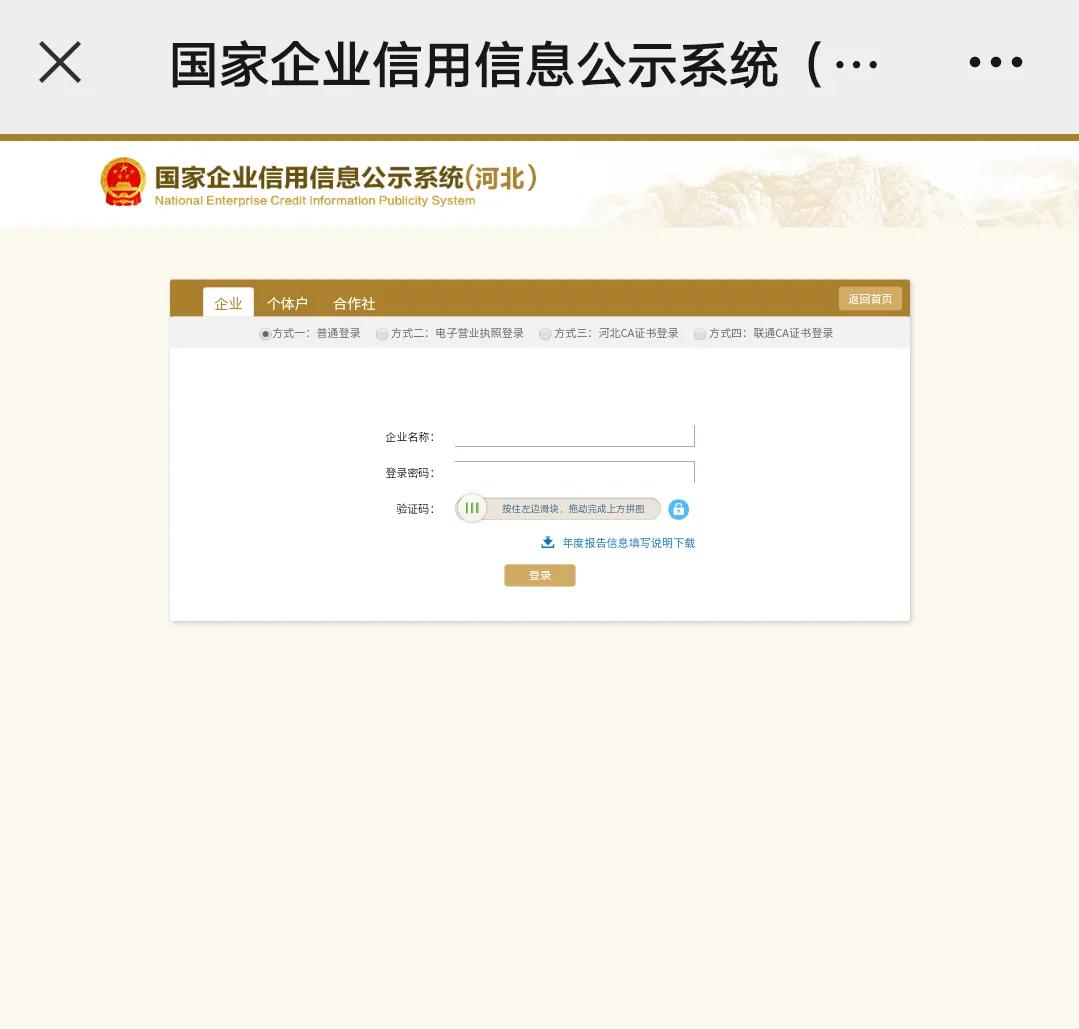Click the 登录 button
The width and height of the screenshot is (1079, 1029).
click(x=539, y=574)
